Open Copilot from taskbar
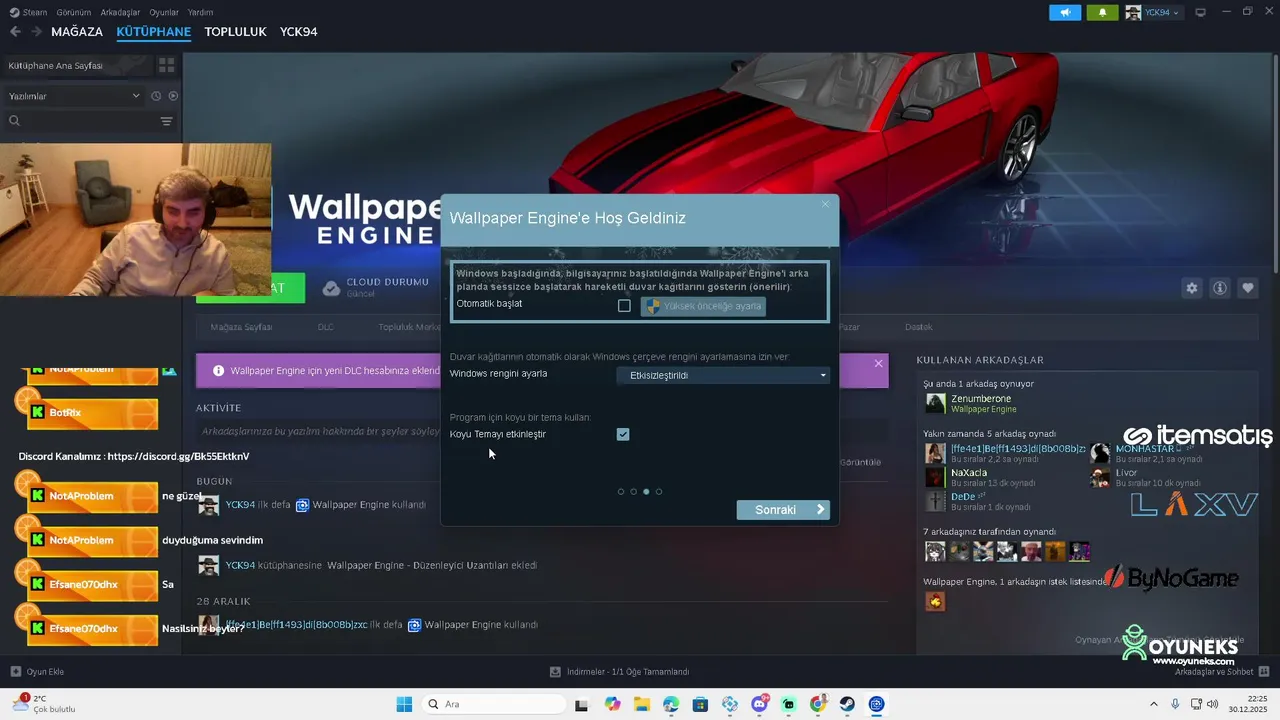Screen dimensions: 1280x720 [612, 704]
